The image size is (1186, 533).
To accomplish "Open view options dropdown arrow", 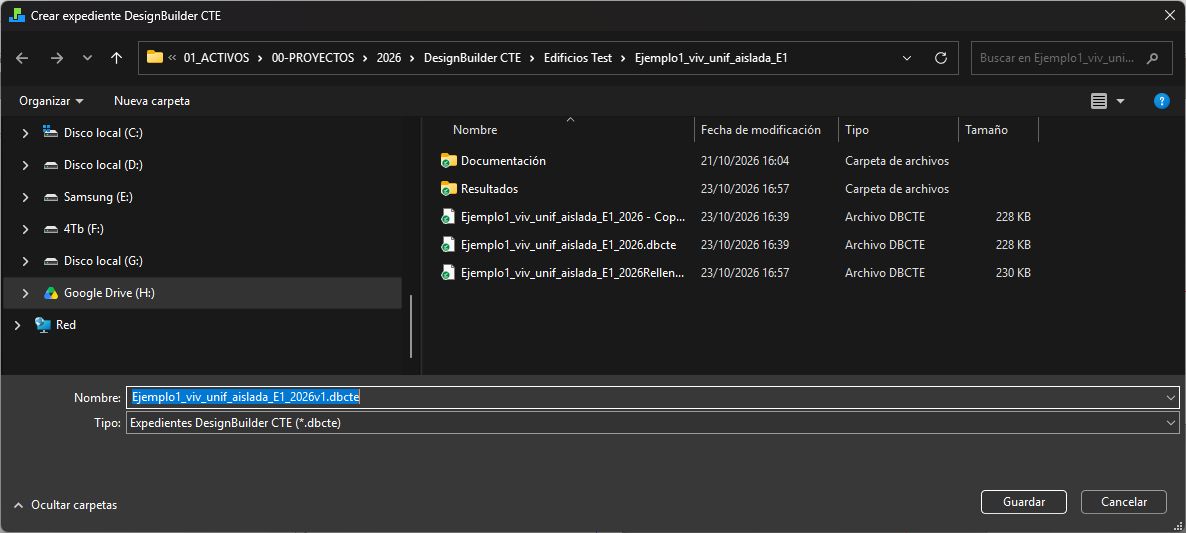I will click(x=1120, y=101).
